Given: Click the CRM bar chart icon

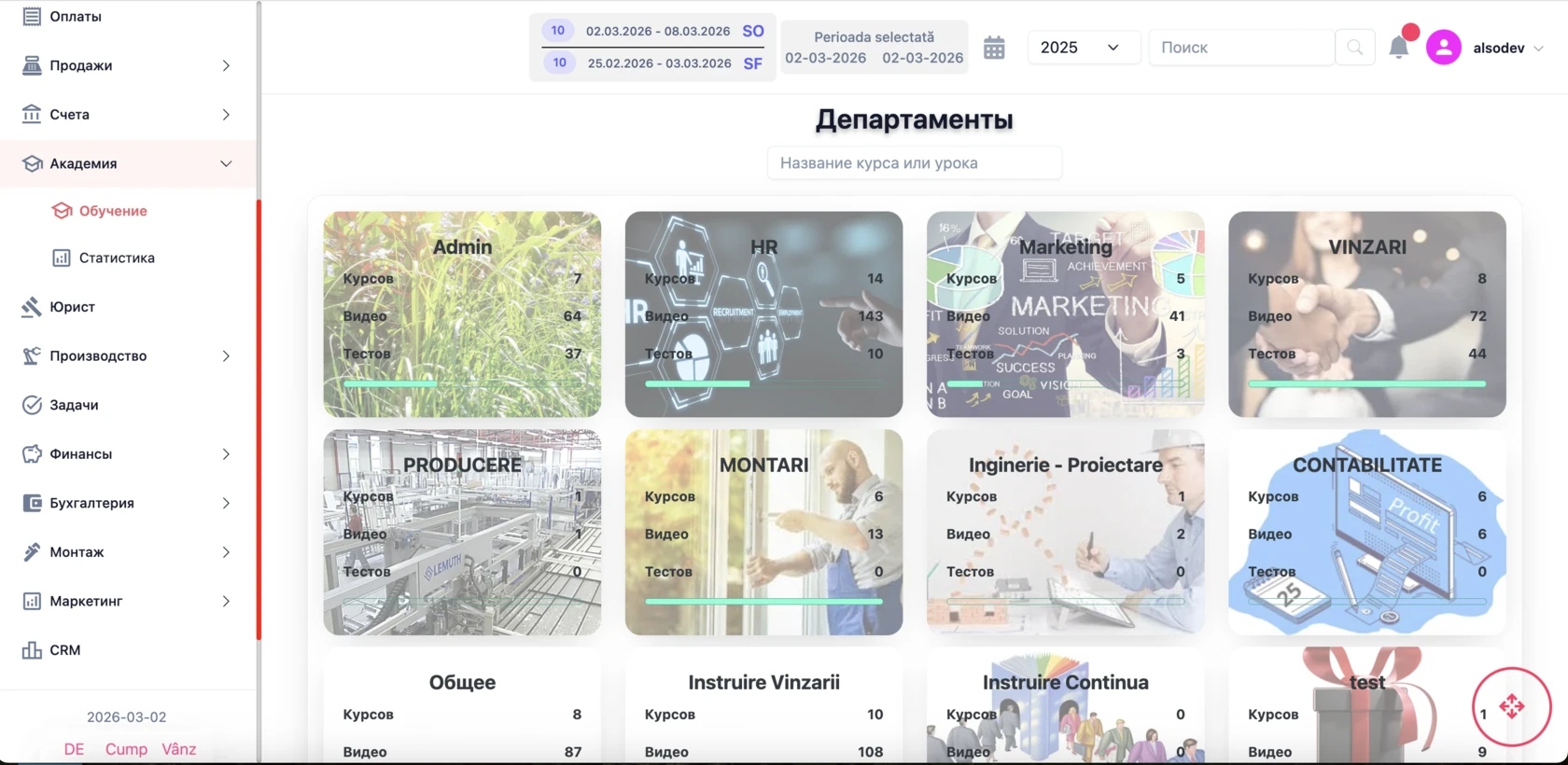Looking at the screenshot, I should [32, 650].
